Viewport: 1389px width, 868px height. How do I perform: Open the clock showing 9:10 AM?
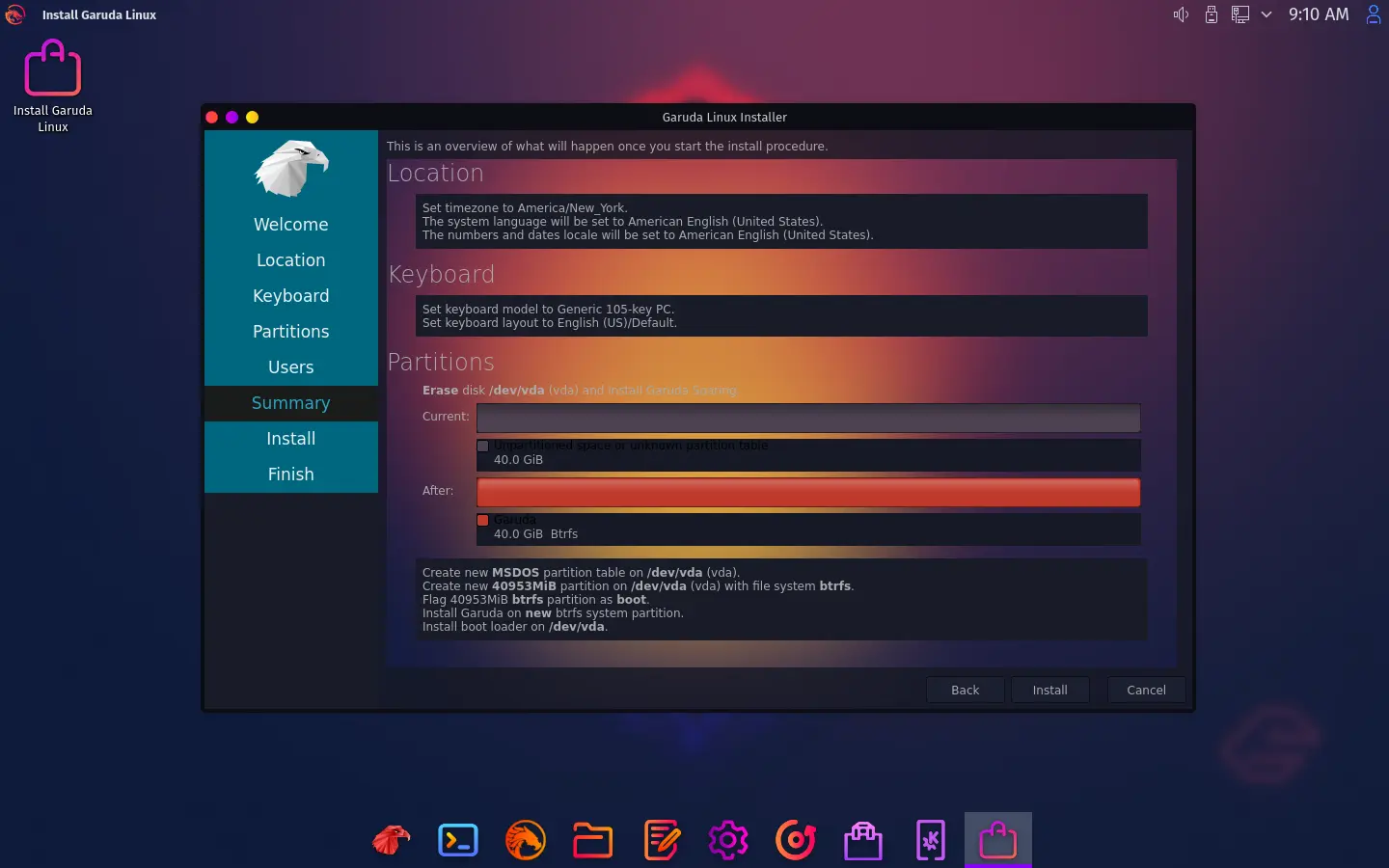pos(1319,14)
